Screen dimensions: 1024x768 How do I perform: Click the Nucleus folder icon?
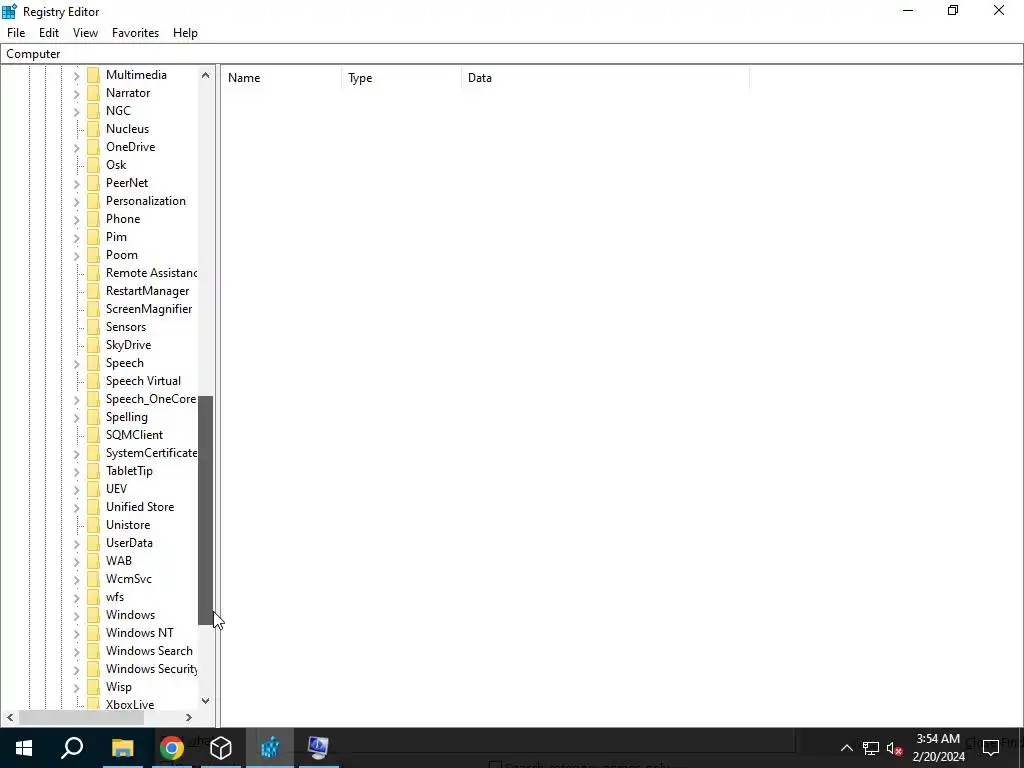93,129
